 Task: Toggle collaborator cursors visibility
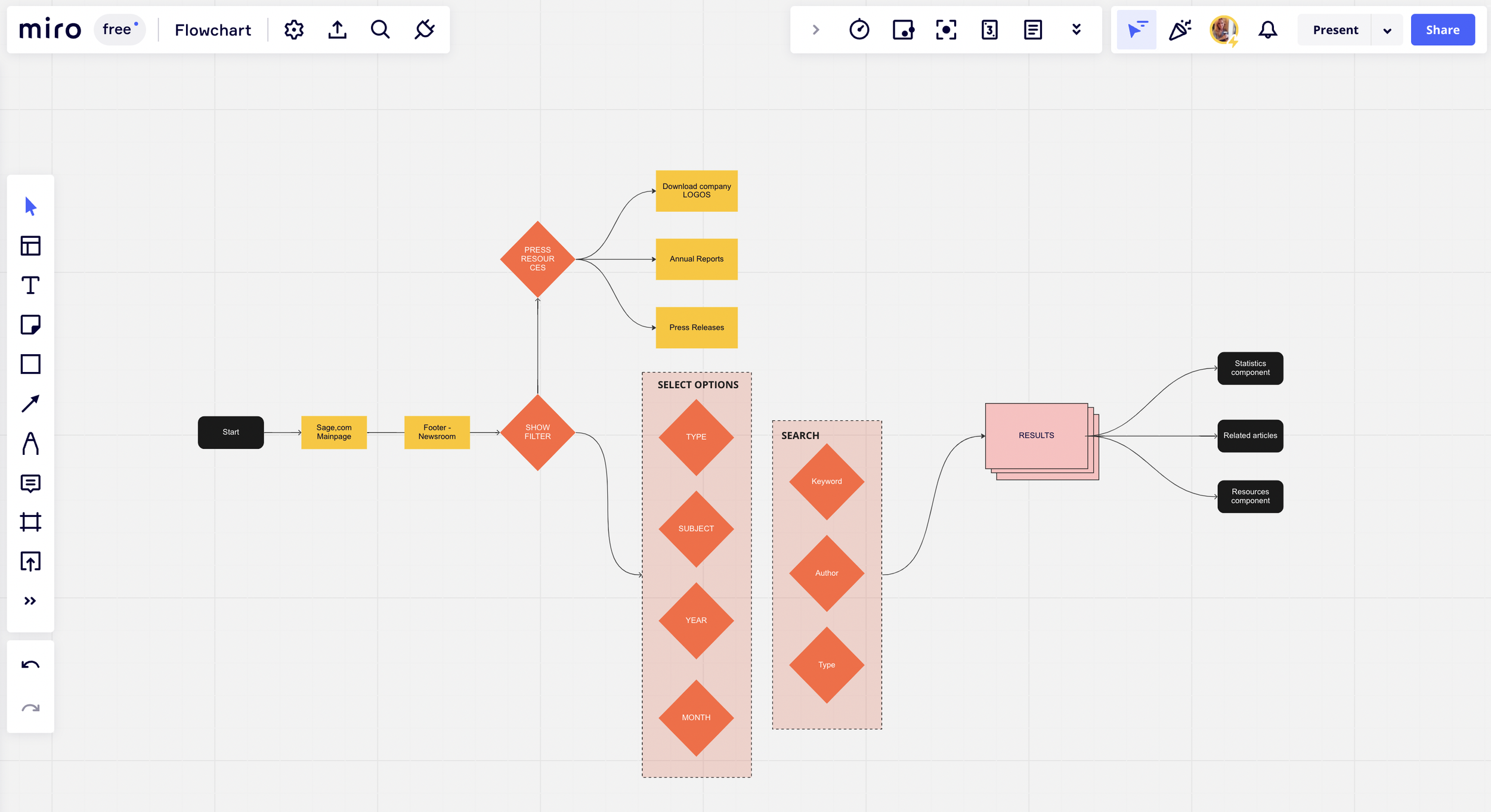tap(1137, 30)
